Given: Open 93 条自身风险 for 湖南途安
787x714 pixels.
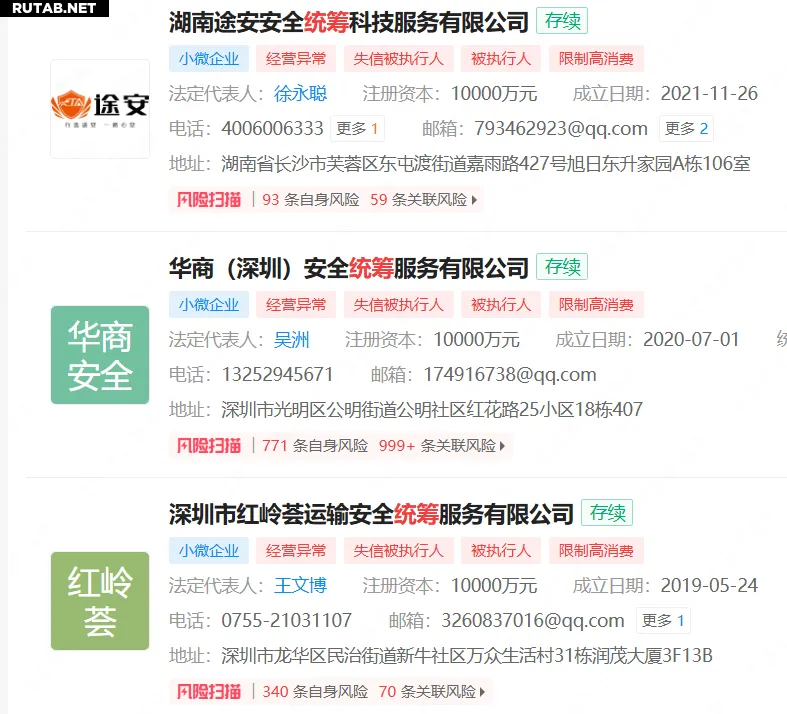Looking at the screenshot, I should coord(311,200).
